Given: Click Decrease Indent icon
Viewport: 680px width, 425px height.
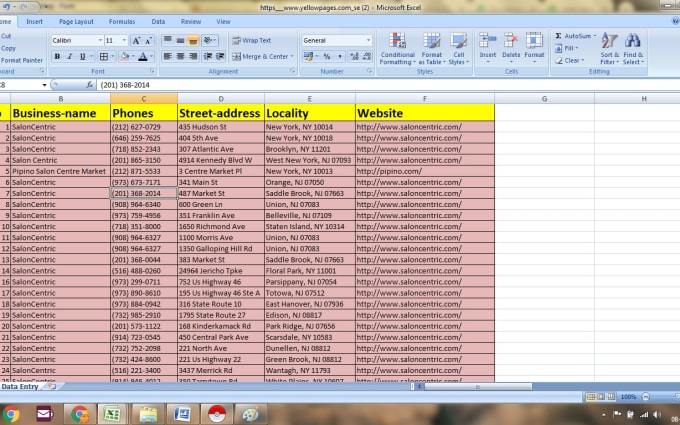Looking at the screenshot, I should [208, 56].
